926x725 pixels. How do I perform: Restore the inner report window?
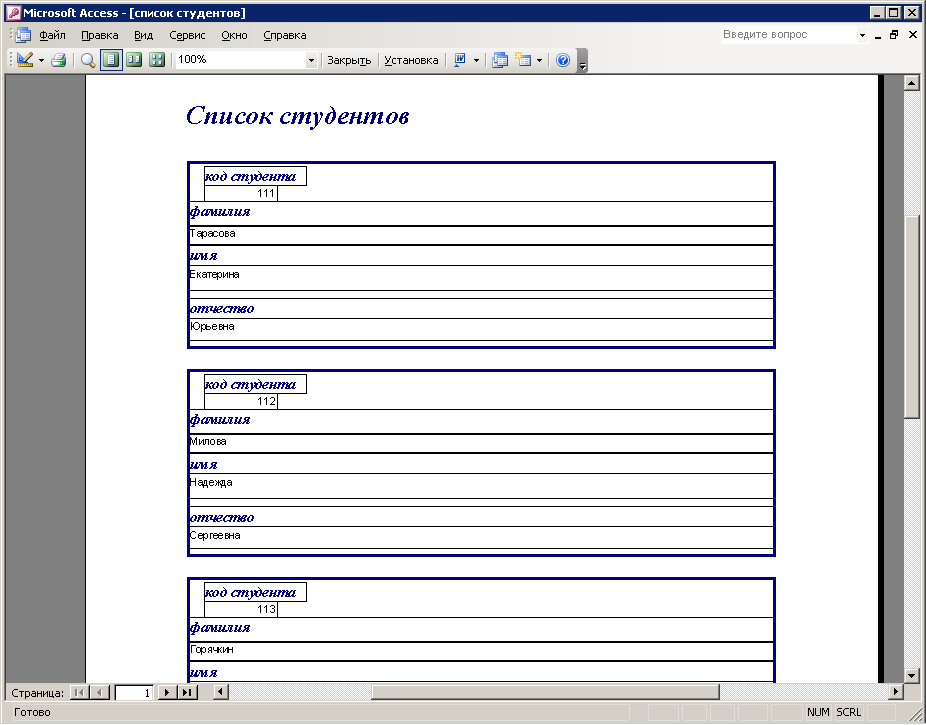point(894,35)
